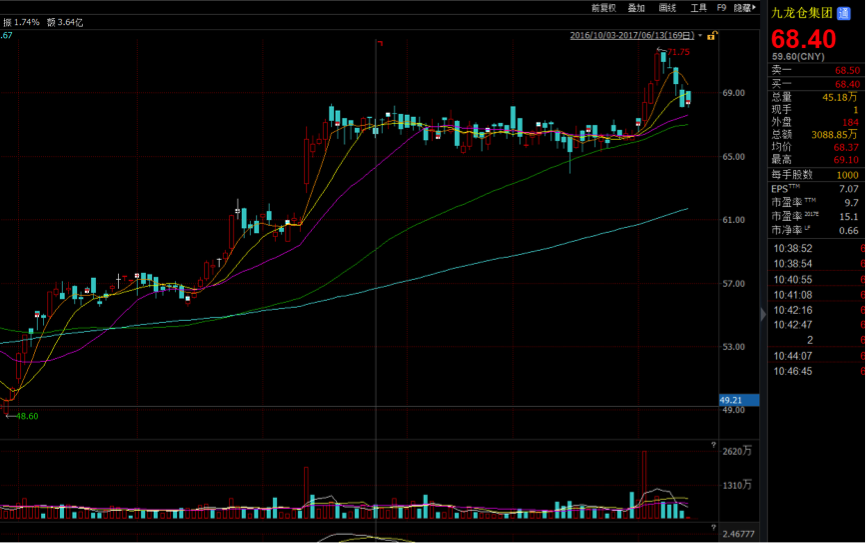
Task: Click the help '?' icon of volume panel
Action: (x=711, y=444)
